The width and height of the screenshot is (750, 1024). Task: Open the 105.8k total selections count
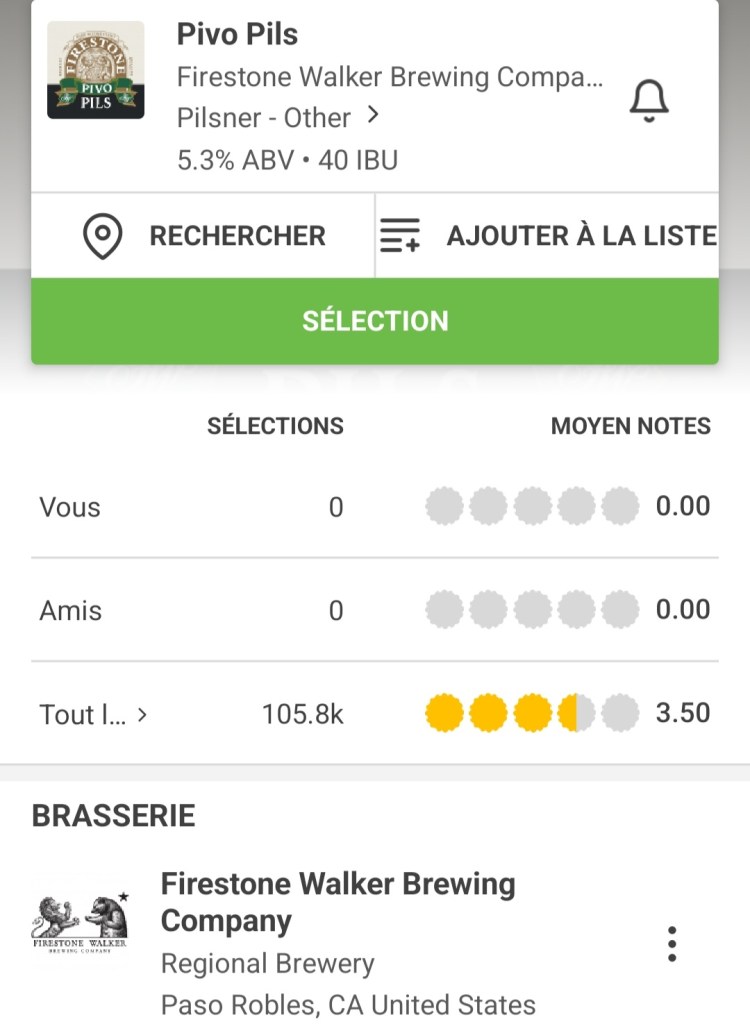[x=303, y=714]
